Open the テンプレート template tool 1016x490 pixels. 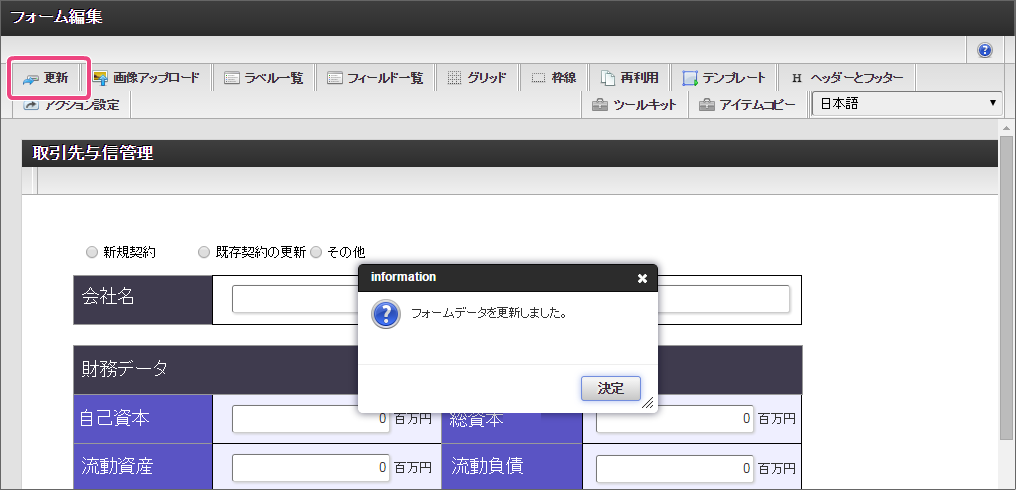pyautogui.click(x=724, y=78)
